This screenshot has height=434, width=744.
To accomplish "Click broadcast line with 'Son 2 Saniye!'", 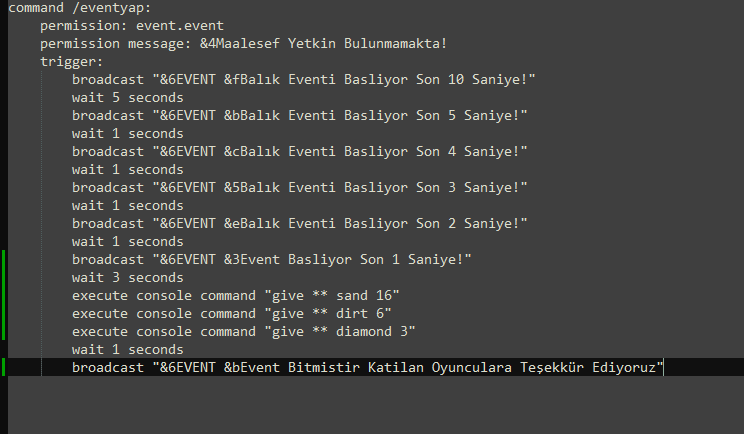I will click(300, 224).
